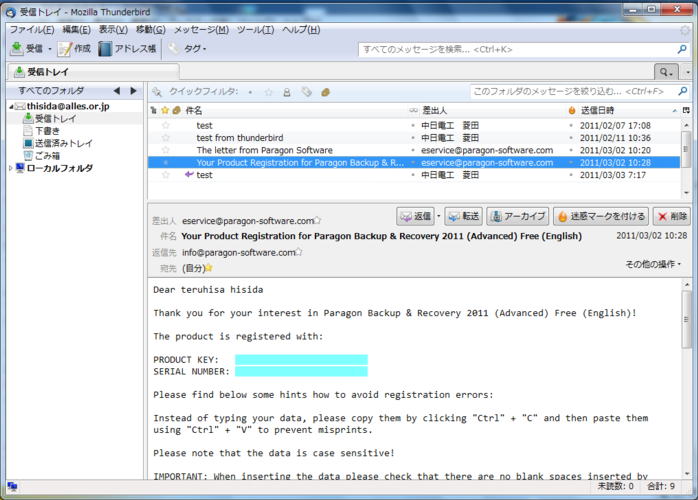The height and width of the screenshot is (500, 698).
Task: Click the 返信 reply button
Action: coord(415,216)
